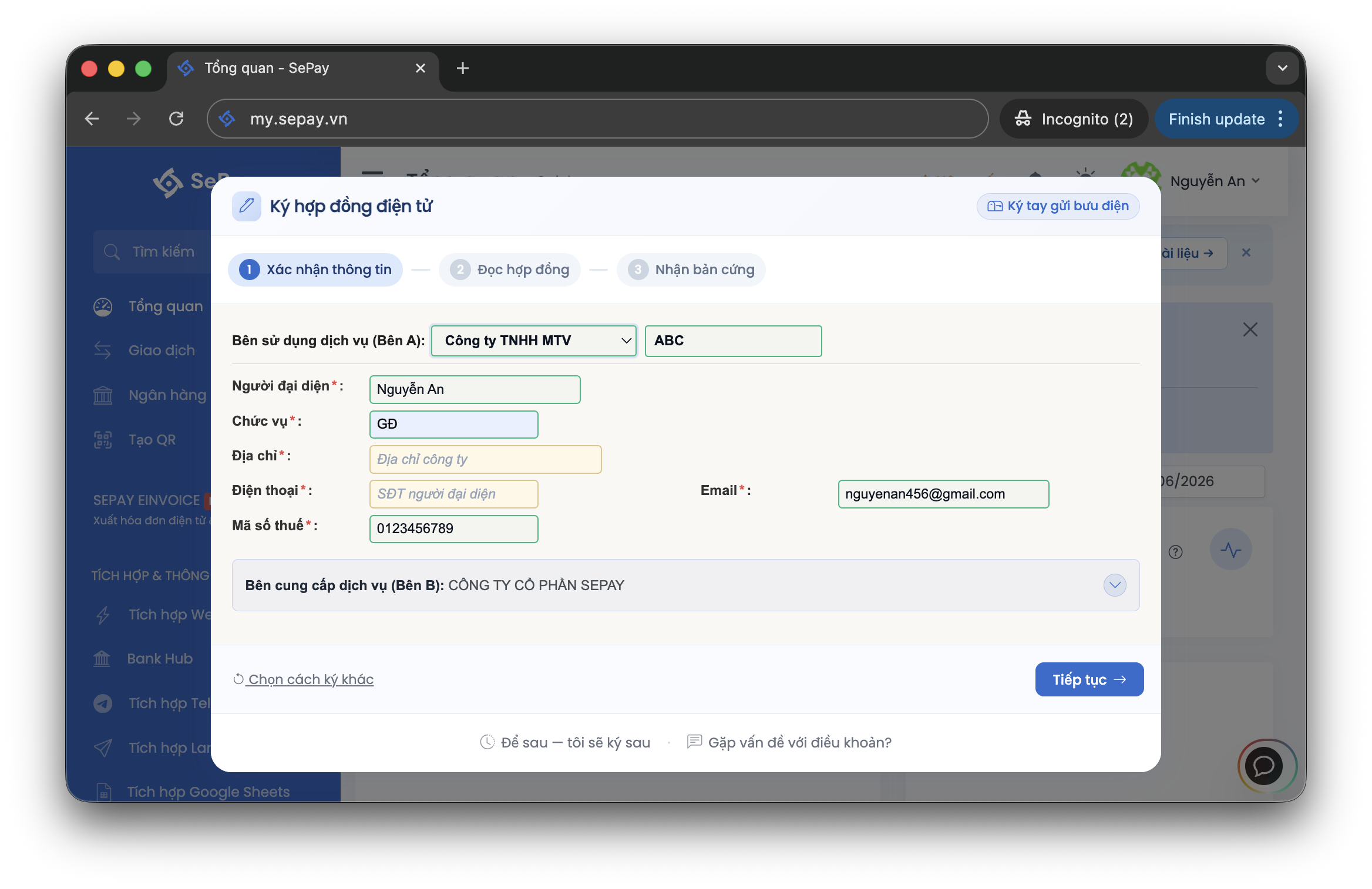1372x889 pixels.
Task: Click Chọn cách ký khác link
Action: click(304, 679)
